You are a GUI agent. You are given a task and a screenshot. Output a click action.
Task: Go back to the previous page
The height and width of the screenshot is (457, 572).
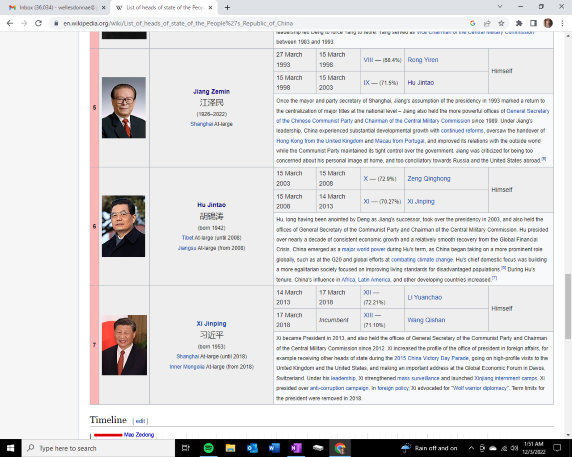tap(10, 23)
